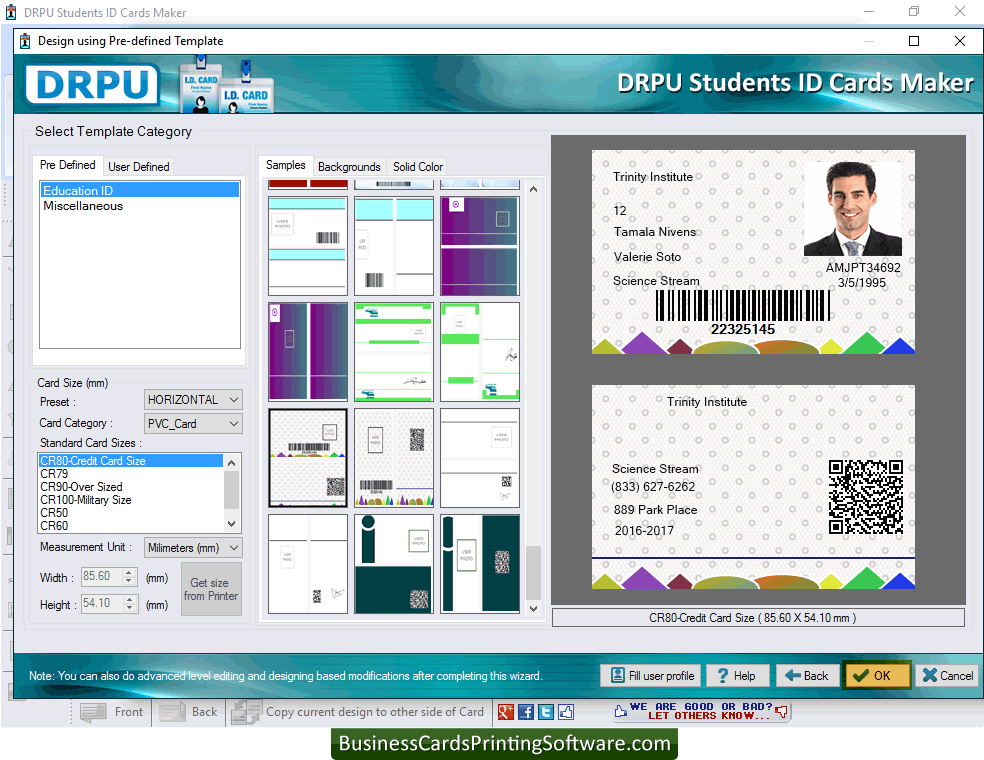The width and height of the screenshot is (984, 760).
Task: Choose the selected dotted colorful-triangles template
Action: click(x=308, y=458)
